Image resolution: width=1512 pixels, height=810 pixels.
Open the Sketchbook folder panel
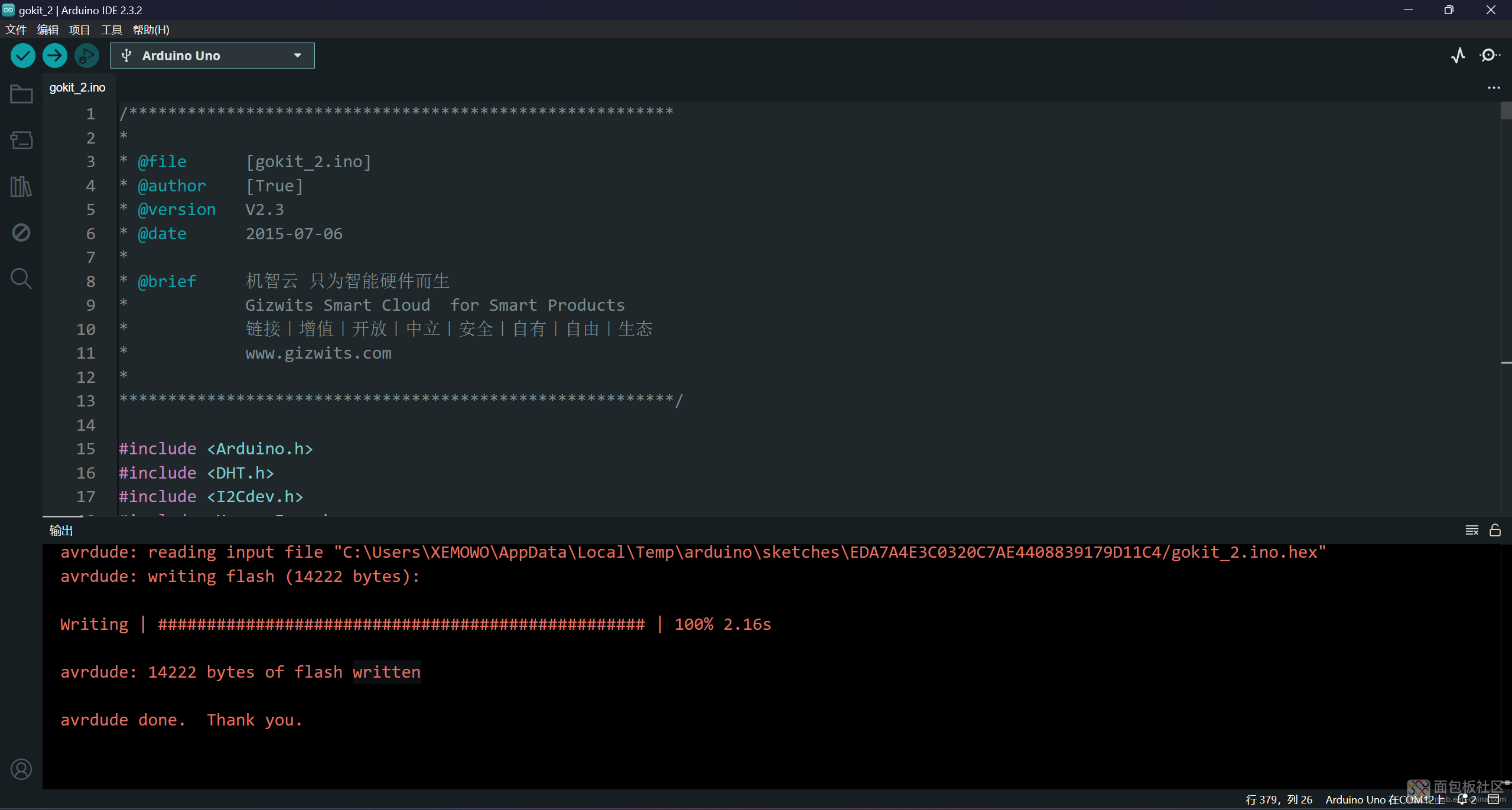21,95
